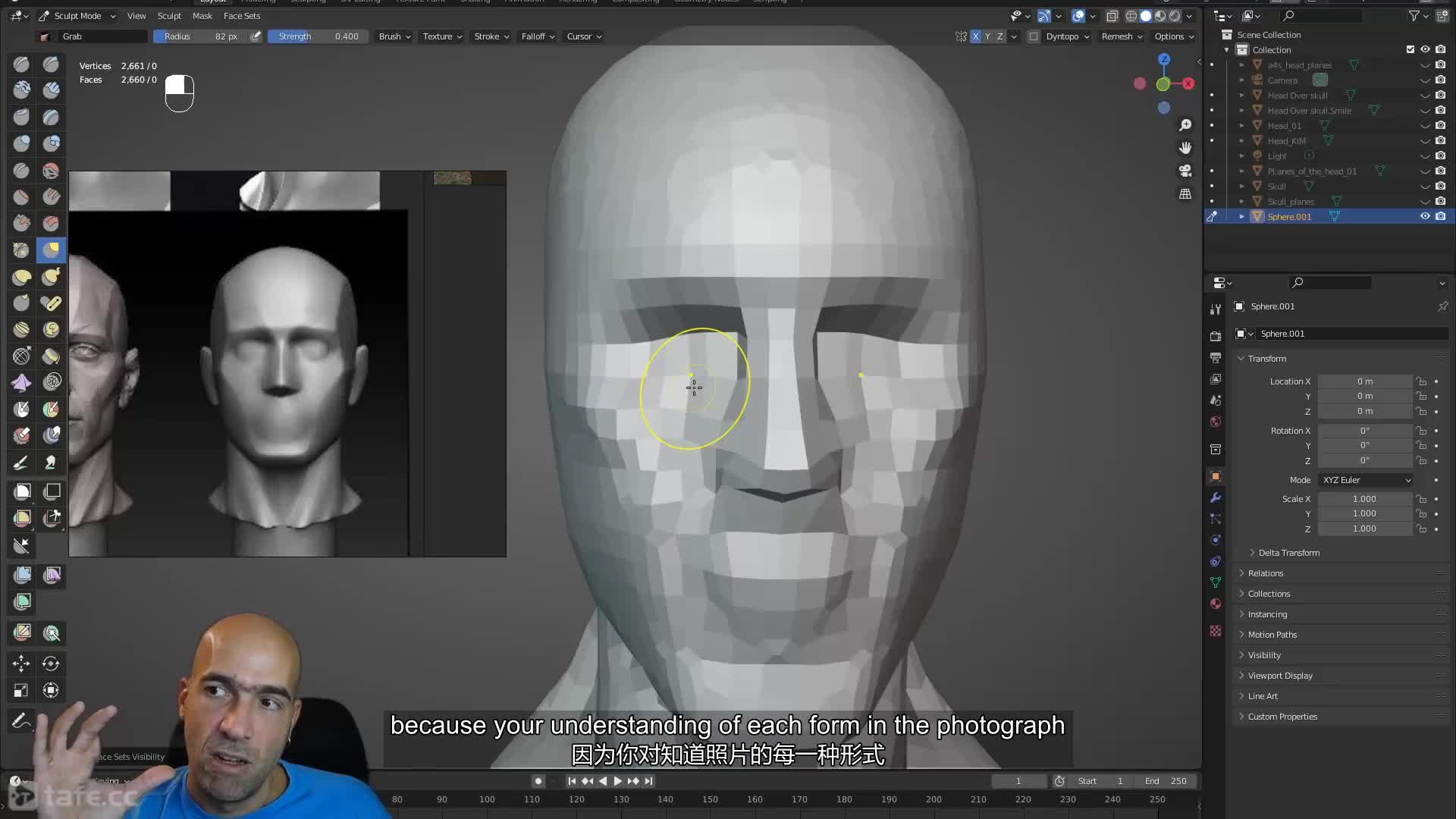Open the Options dropdown
1456x819 pixels.
(x=1174, y=36)
